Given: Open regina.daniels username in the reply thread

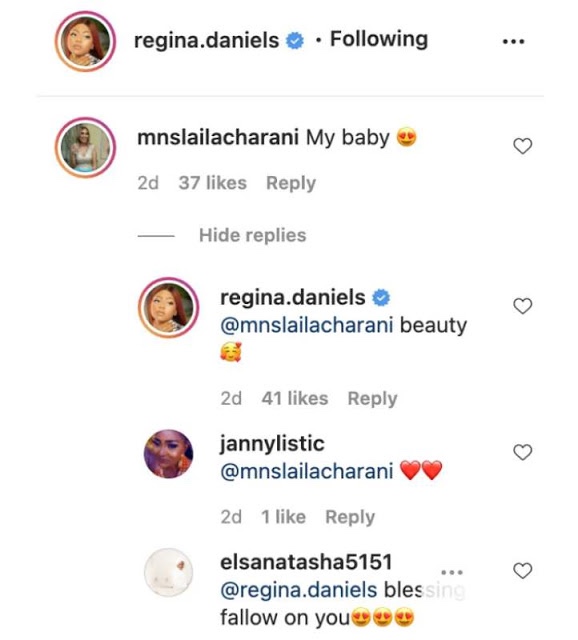Looking at the screenshot, I should pyautogui.click(x=292, y=298).
